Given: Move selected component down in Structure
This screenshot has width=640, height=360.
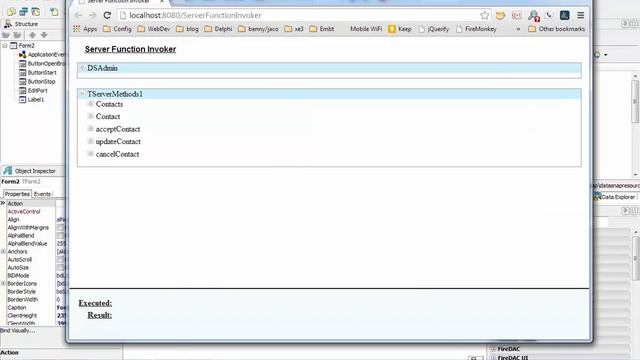Looking at the screenshot, I should click(x=44, y=35).
